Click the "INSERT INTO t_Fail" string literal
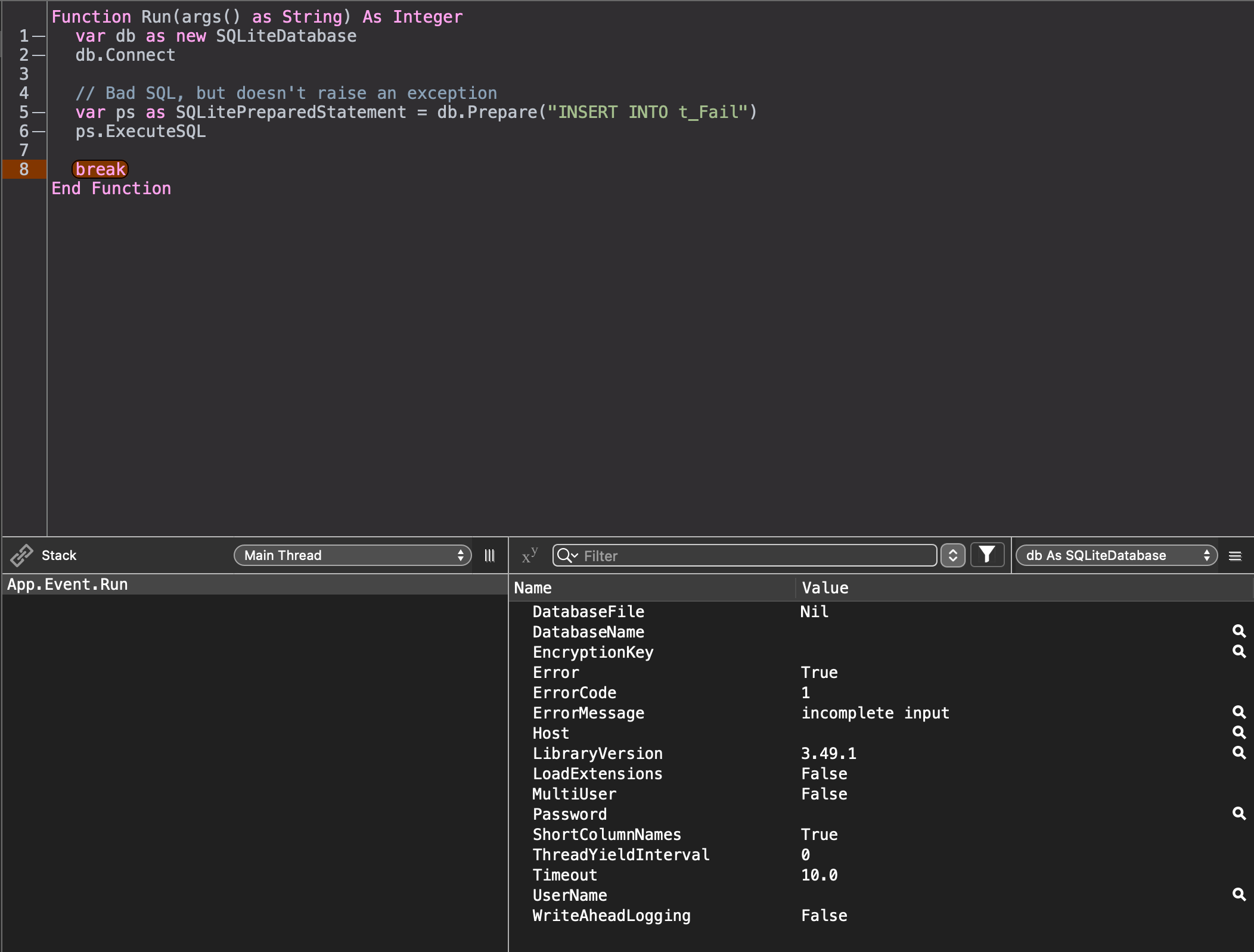 [x=648, y=112]
